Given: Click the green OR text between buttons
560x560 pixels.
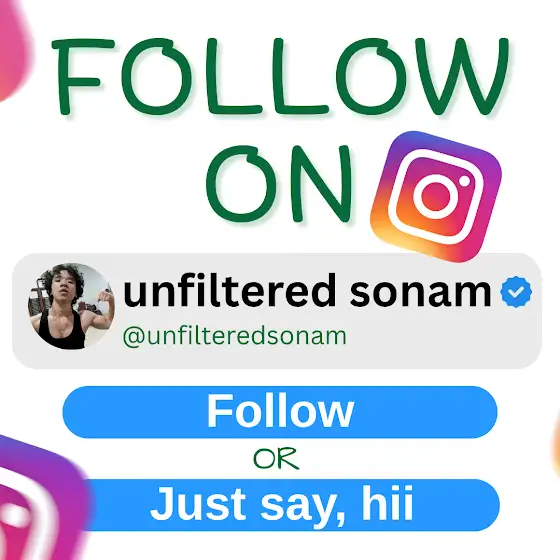Looking at the screenshot, I should (276, 459).
